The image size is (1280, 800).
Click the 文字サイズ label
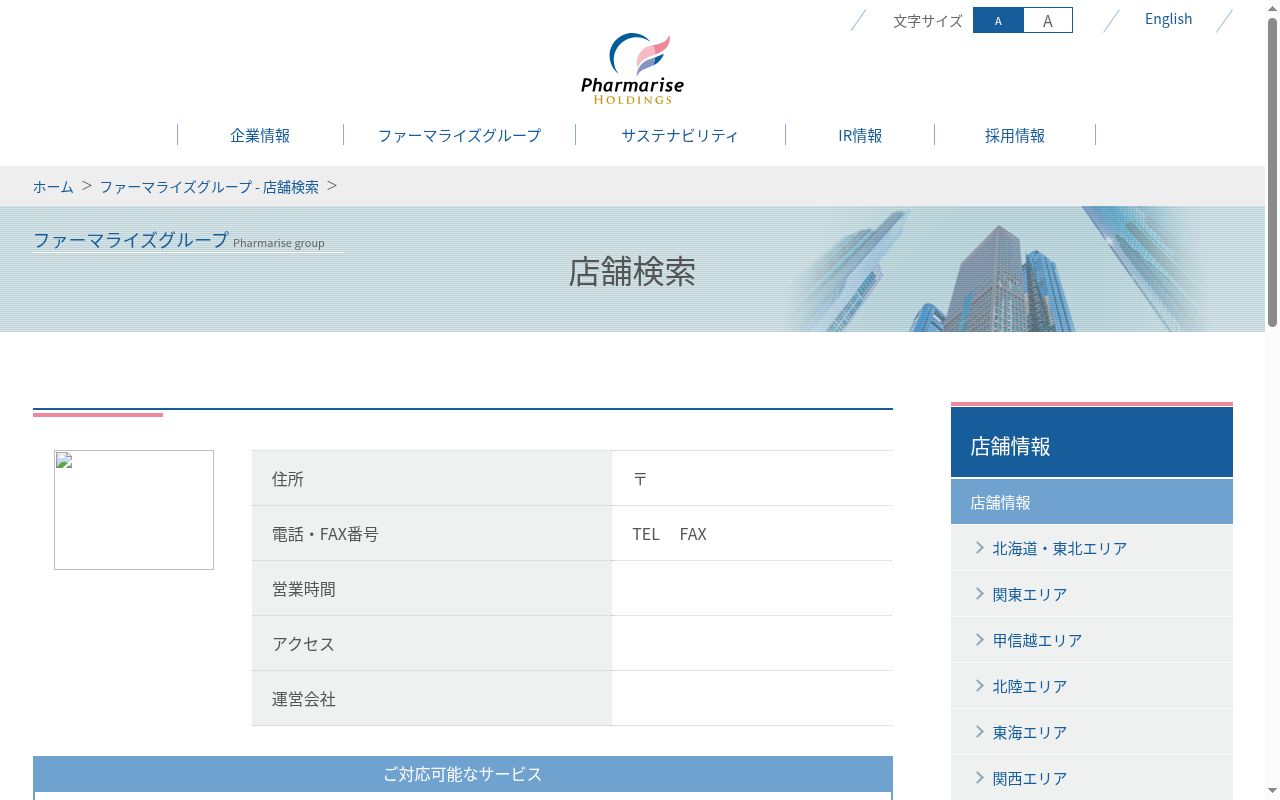927,20
